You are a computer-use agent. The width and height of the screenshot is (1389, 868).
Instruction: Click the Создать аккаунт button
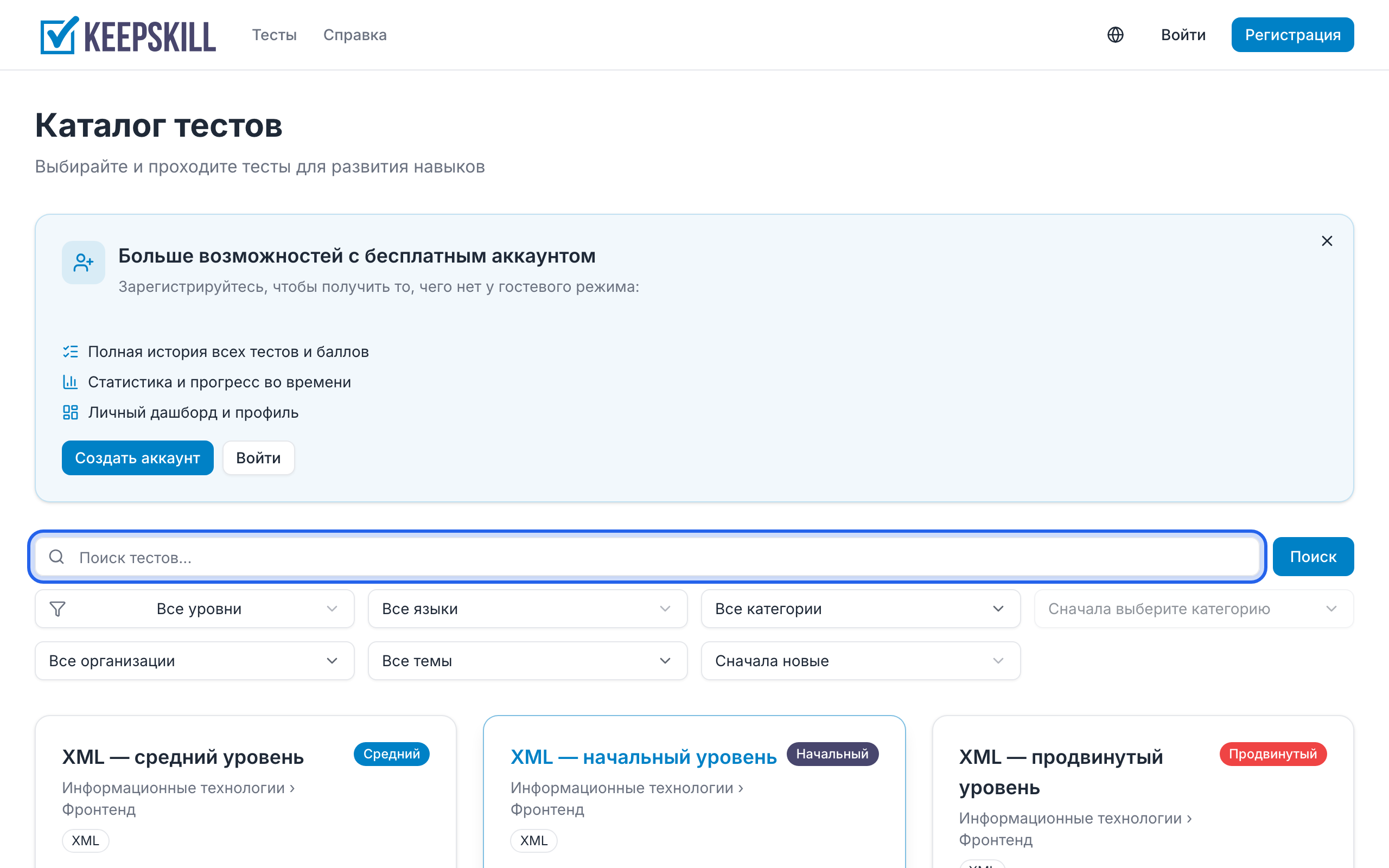(x=138, y=458)
